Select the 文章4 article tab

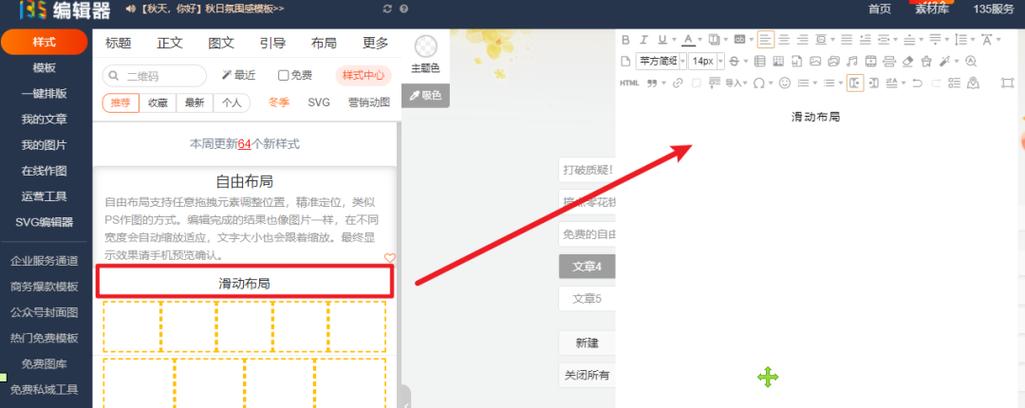[587, 267]
